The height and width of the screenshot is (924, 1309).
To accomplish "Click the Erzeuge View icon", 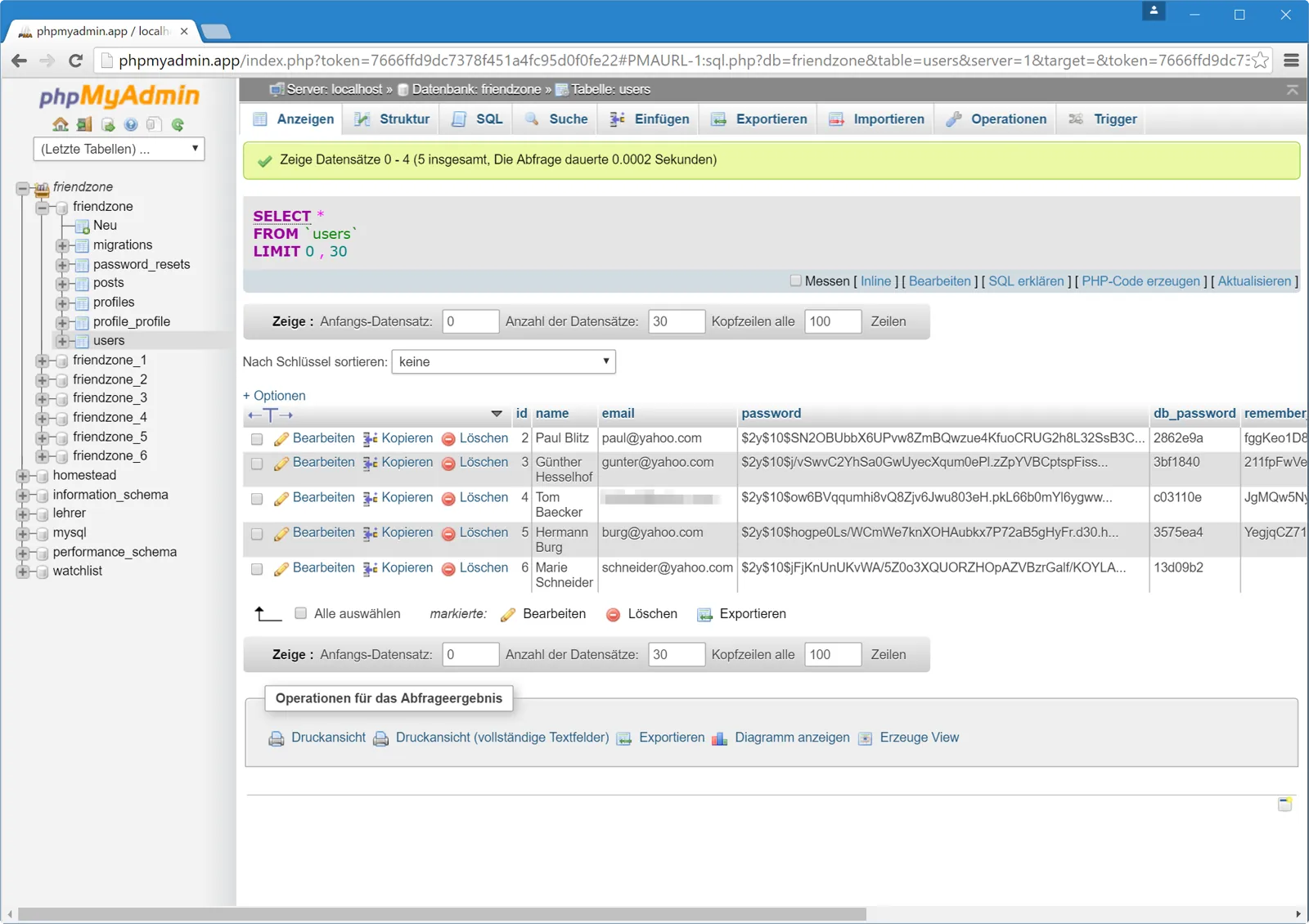I will pyautogui.click(x=865, y=738).
